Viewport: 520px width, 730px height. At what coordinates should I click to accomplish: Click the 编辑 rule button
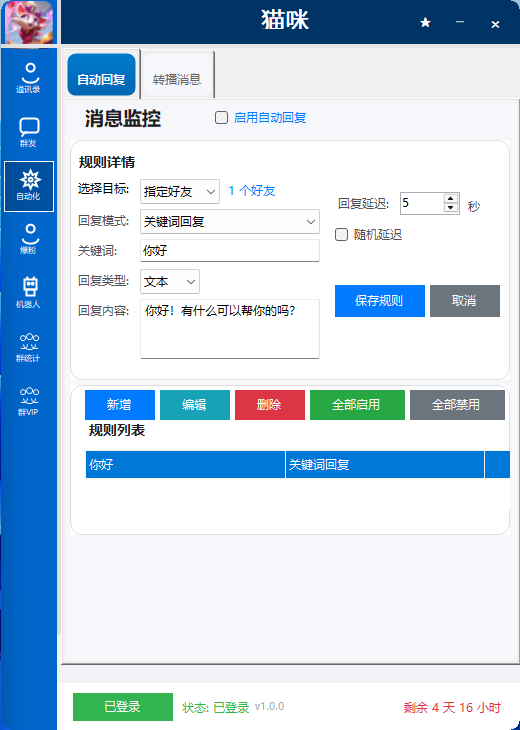click(x=195, y=405)
